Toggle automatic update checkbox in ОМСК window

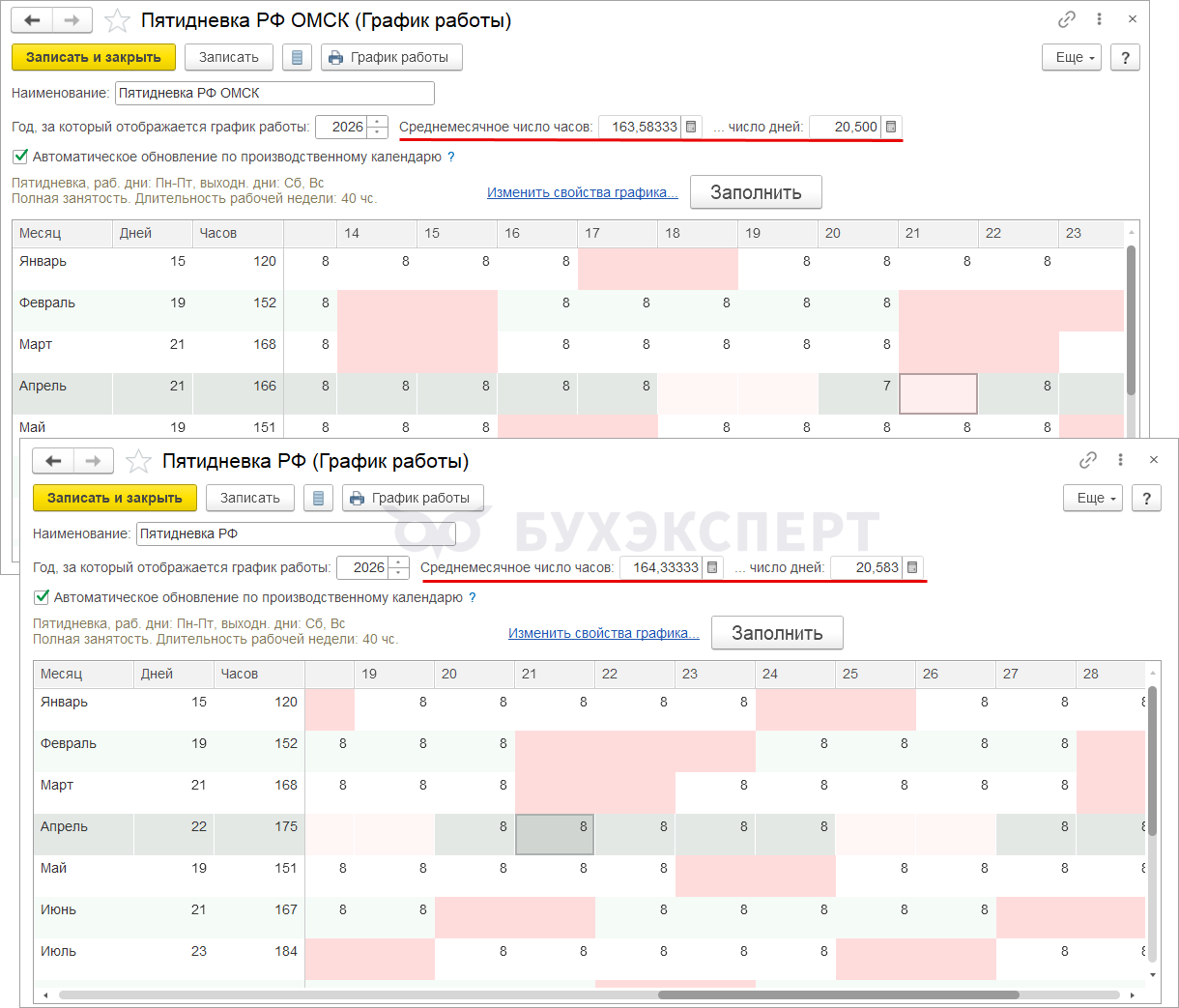[20, 157]
